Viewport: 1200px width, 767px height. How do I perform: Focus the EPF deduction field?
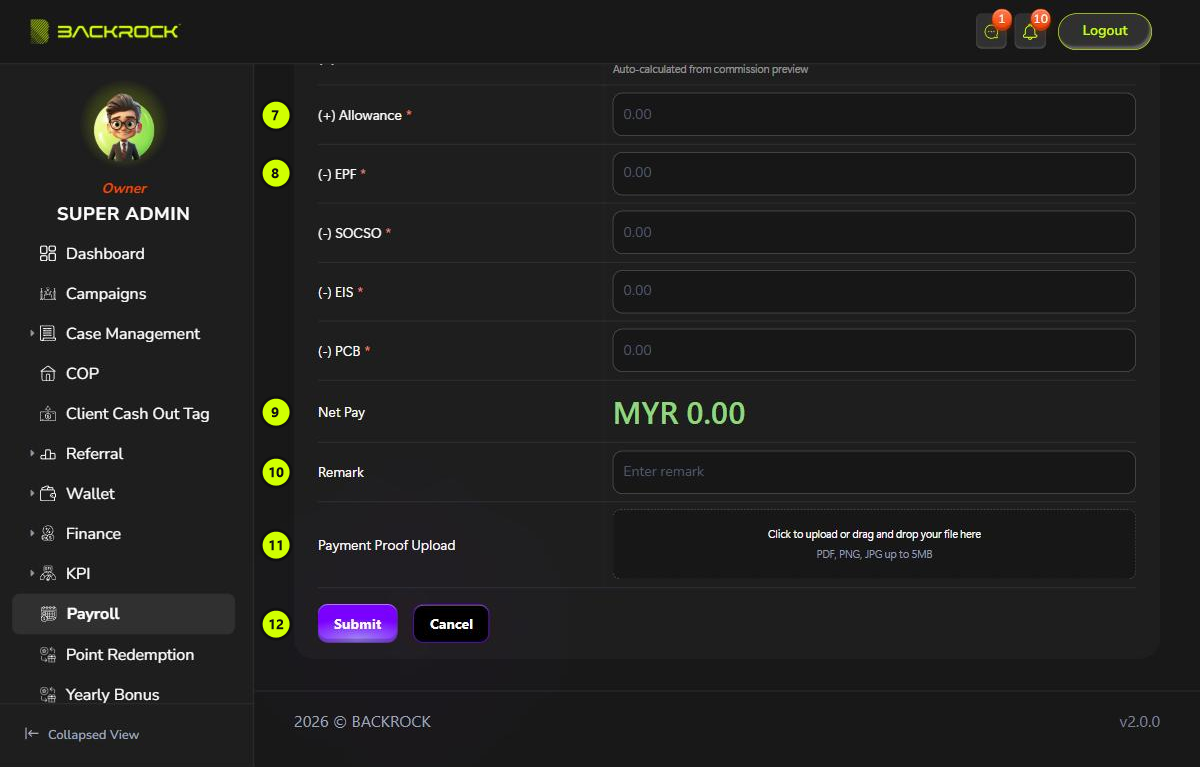874,173
